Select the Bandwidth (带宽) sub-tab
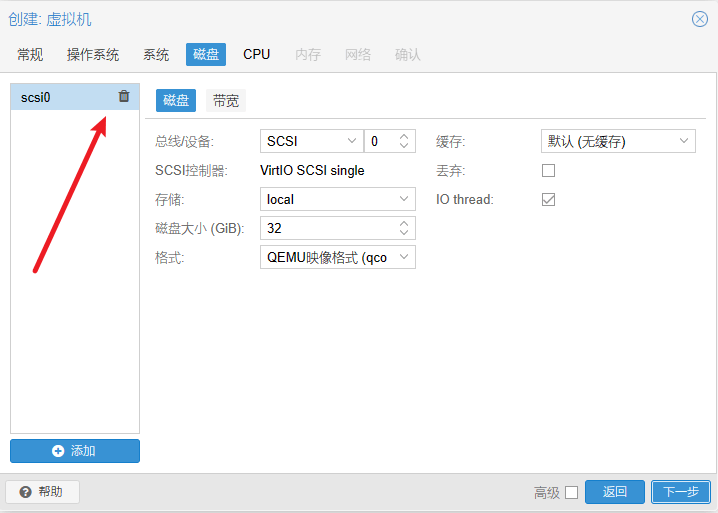 coord(226,100)
